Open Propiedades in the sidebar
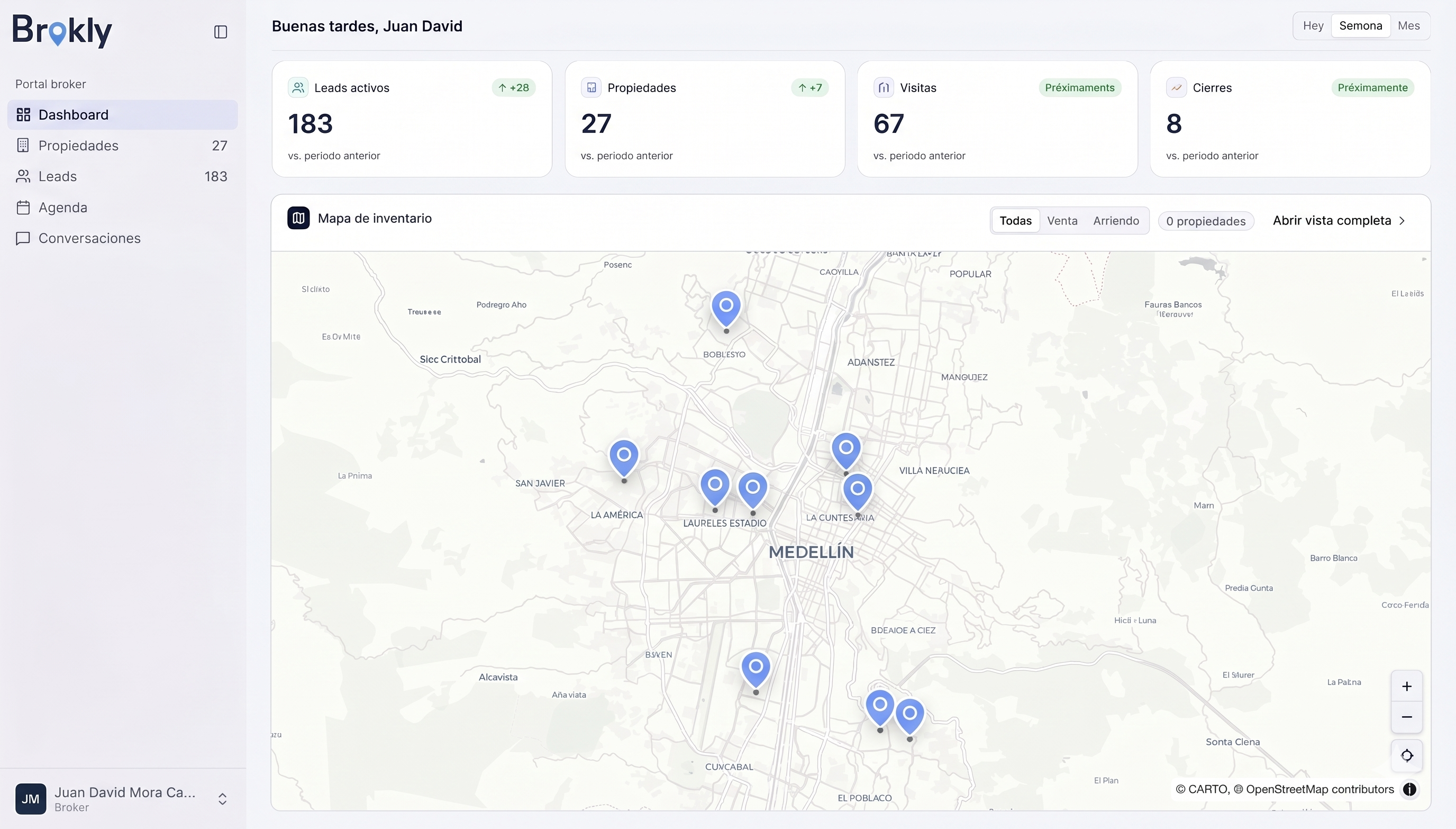 point(122,146)
